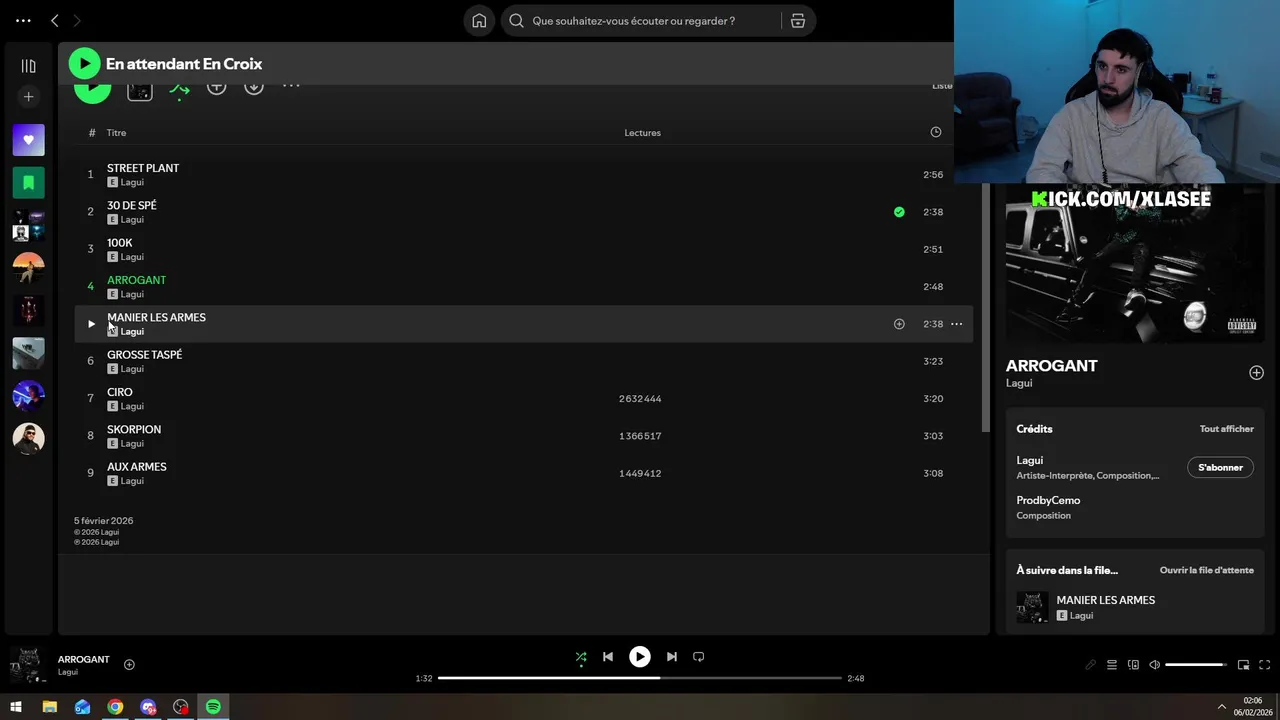Click ARROGANT title in bottom player bar
Image resolution: width=1280 pixels, height=720 pixels.
83,660
